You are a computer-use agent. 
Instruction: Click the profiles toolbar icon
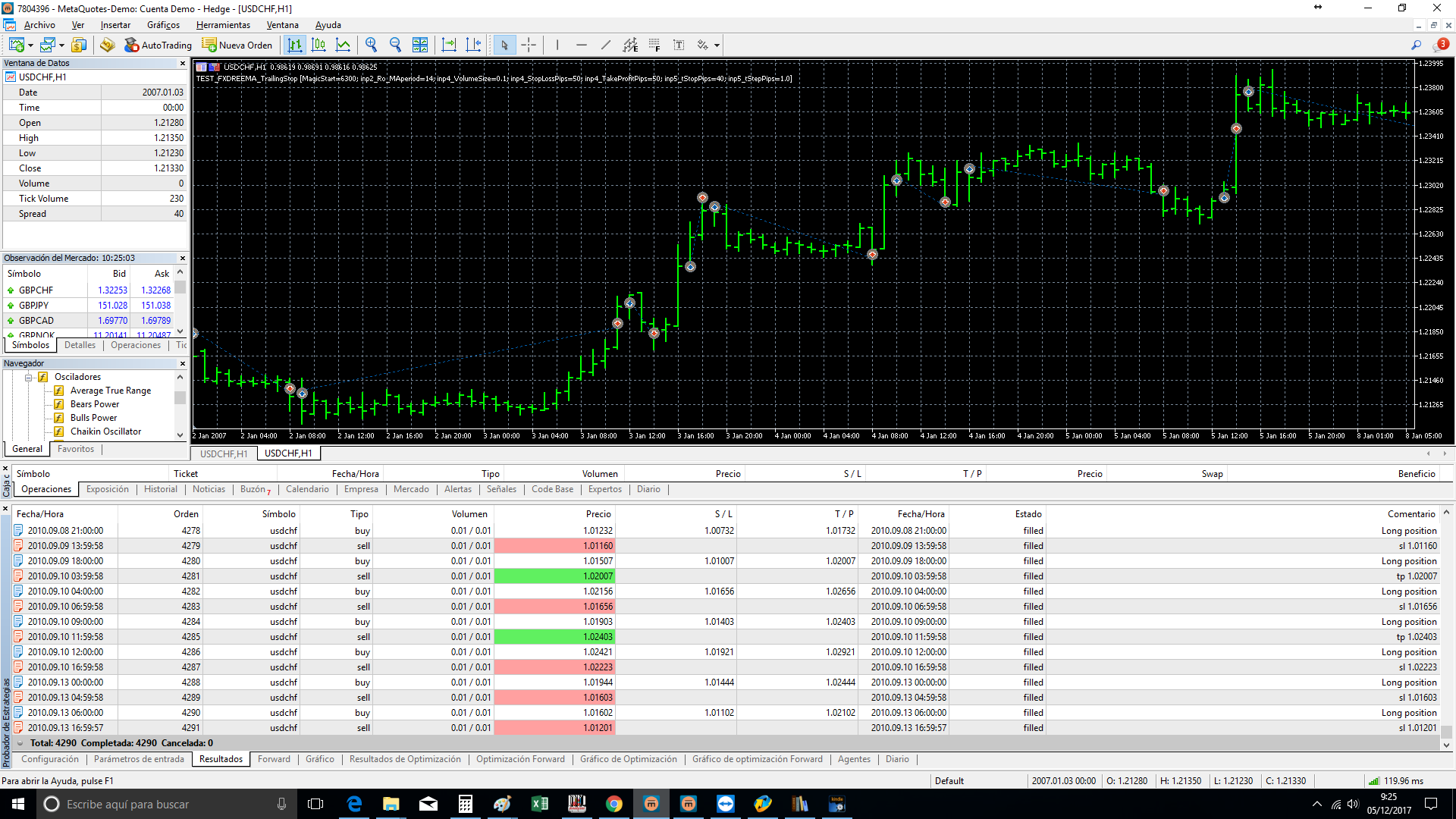pyautogui.click(x=47, y=45)
